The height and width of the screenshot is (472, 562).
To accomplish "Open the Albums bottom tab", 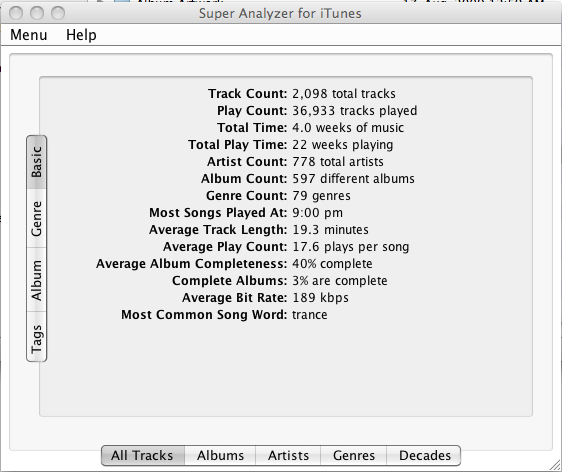I will point(220,456).
